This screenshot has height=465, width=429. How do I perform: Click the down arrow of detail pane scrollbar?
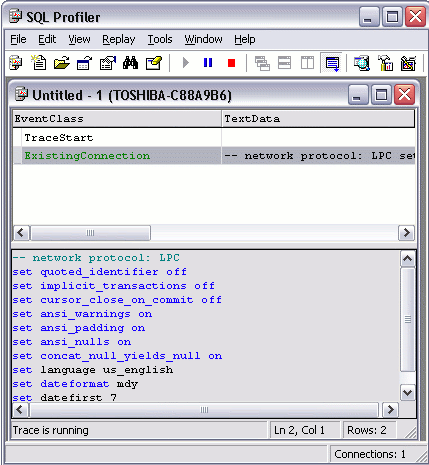[408, 393]
